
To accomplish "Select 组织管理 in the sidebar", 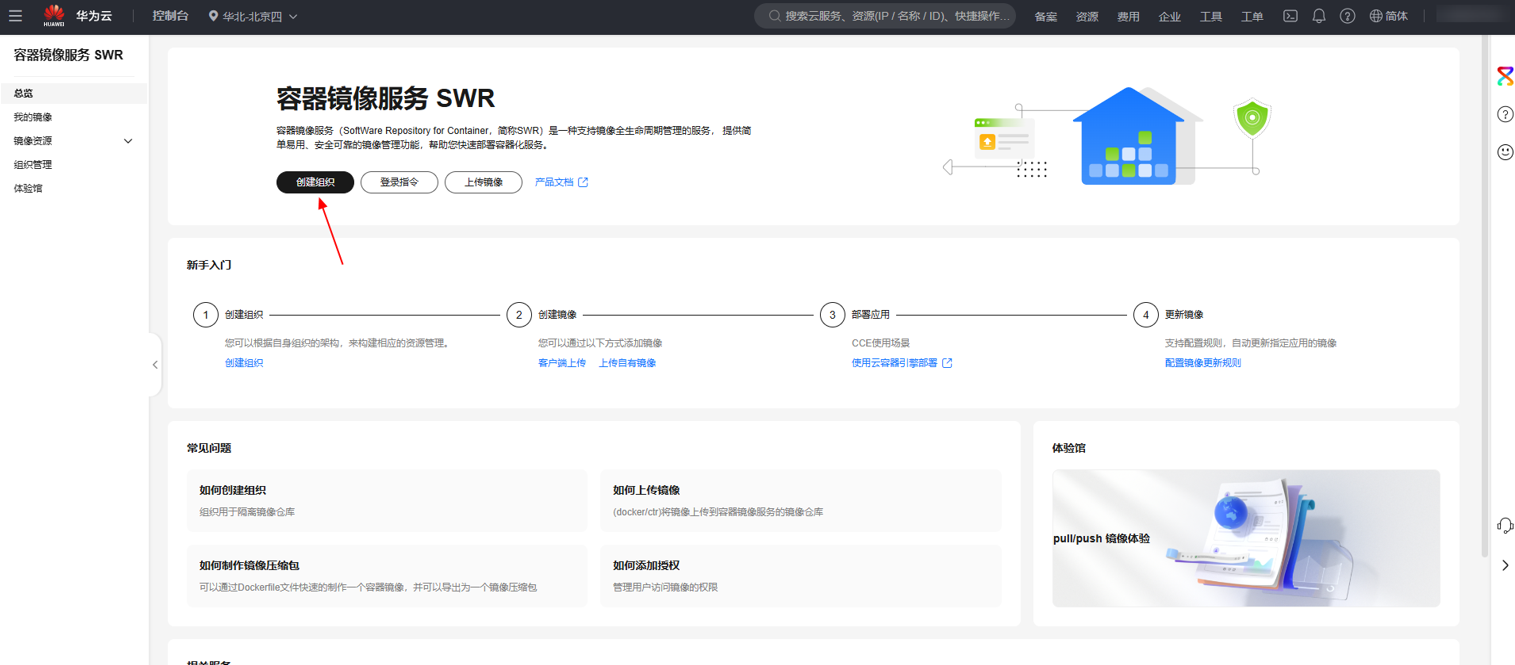I will pyautogui.click(x=33, y=165).
